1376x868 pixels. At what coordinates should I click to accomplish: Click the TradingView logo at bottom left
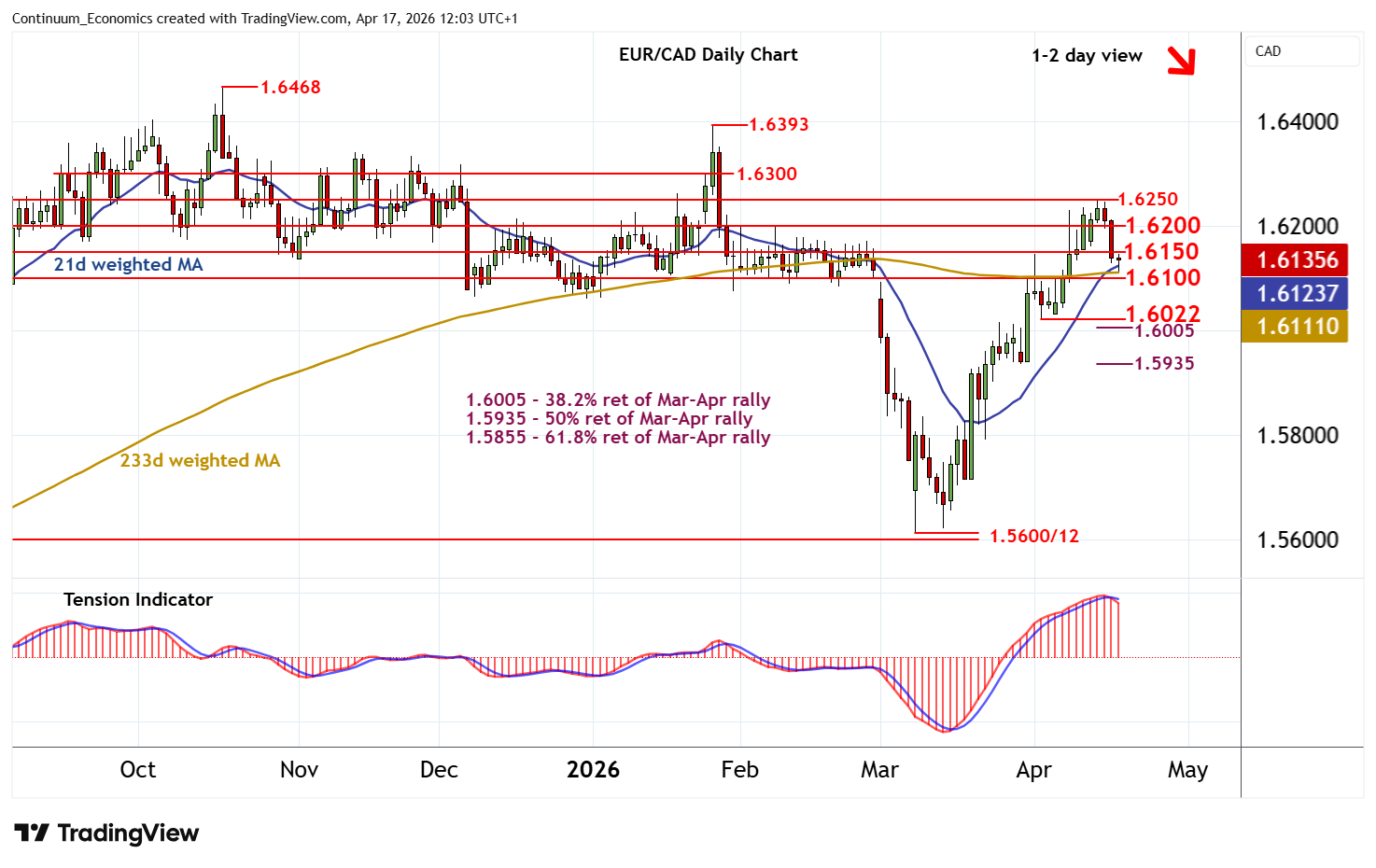pos(106,833)
